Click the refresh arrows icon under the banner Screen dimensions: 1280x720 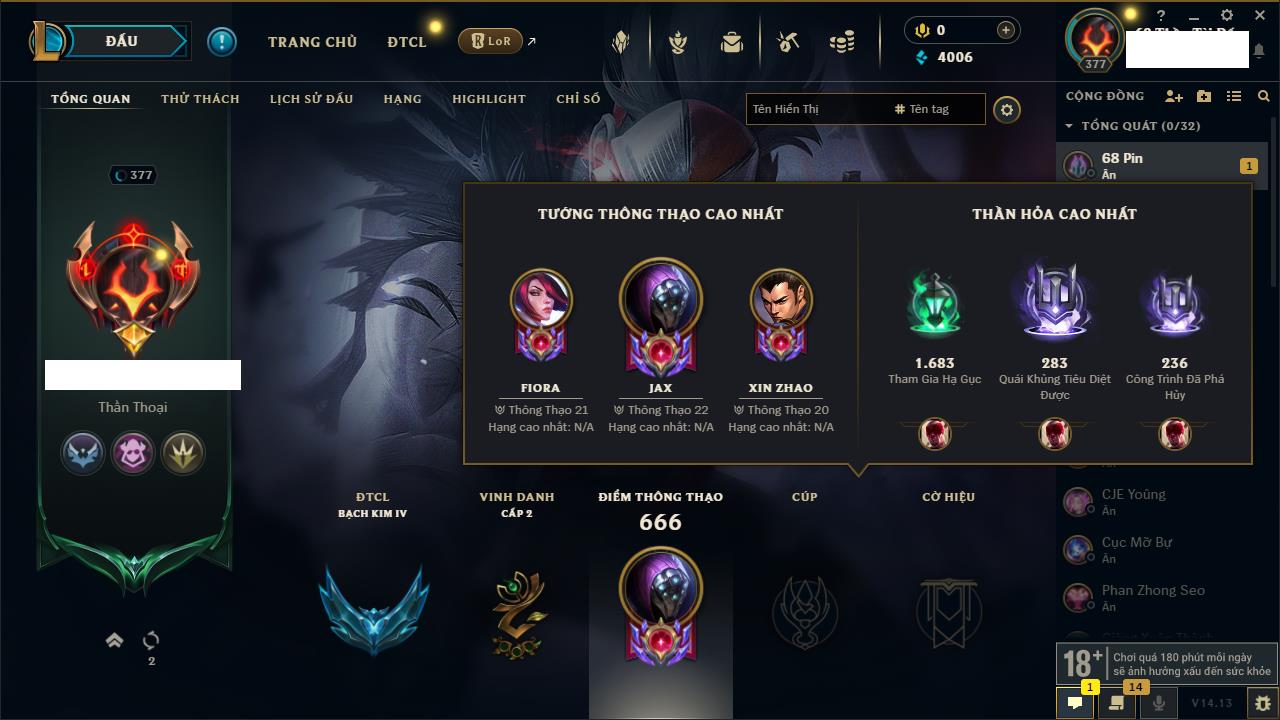pyautogui.click(x=151, y=640)
